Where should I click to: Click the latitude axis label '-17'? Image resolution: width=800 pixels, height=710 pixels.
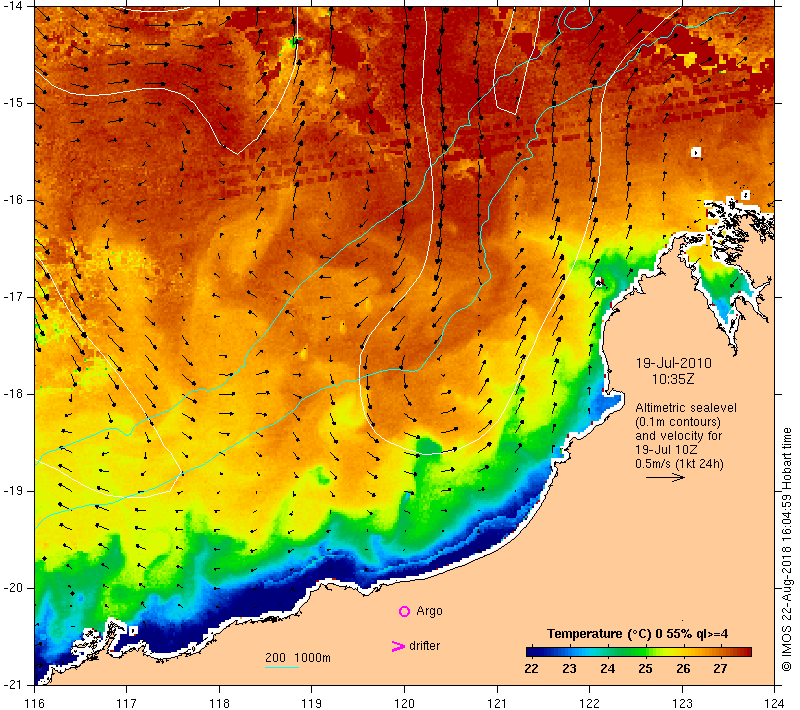[x=13, y=297]
